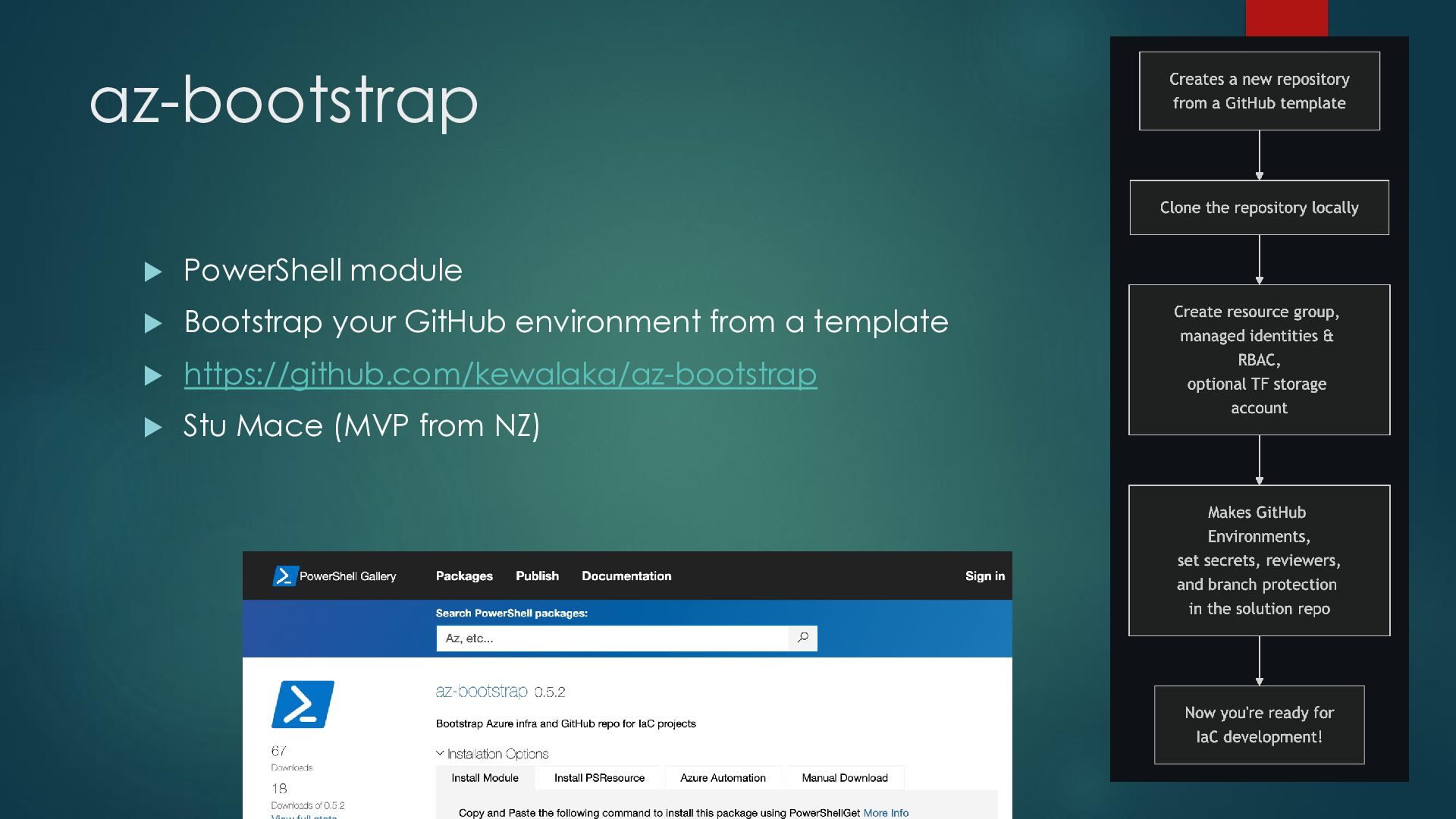Viewport: 1456px width, 819px height.
Task: Select the Azure Automation tab
Action: 723,778
